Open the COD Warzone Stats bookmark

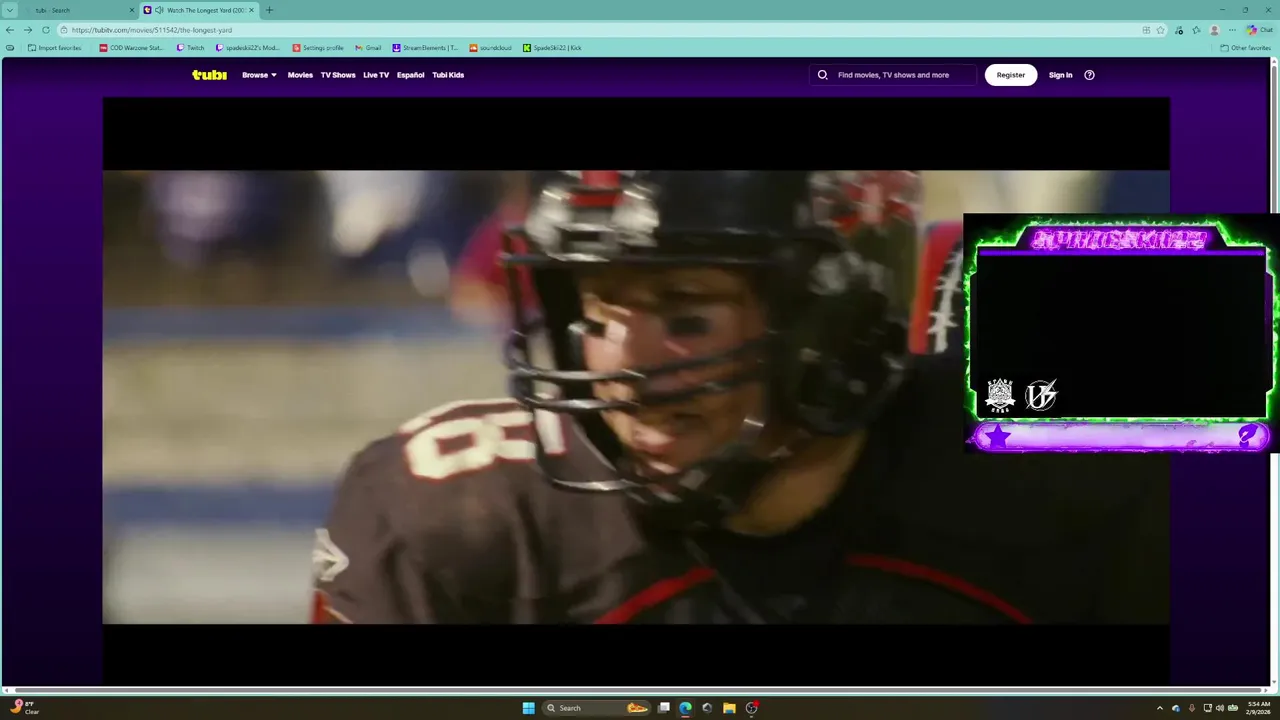click(131, 48)
